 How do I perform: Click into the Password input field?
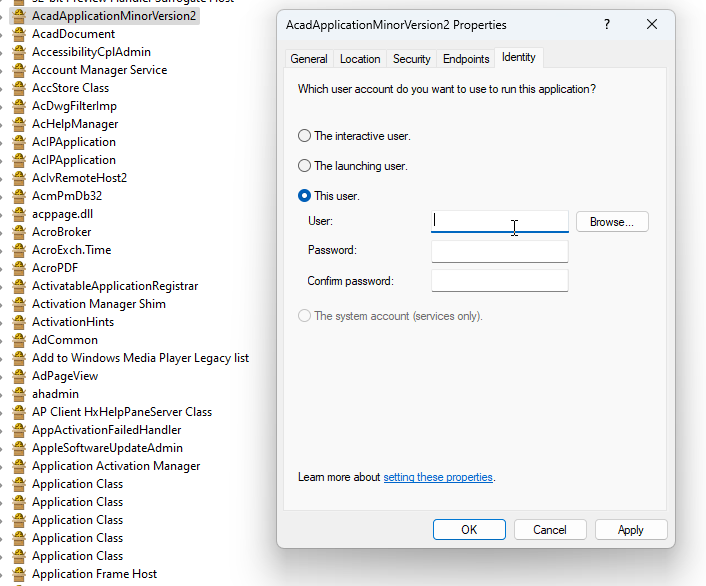coord(499,251)
